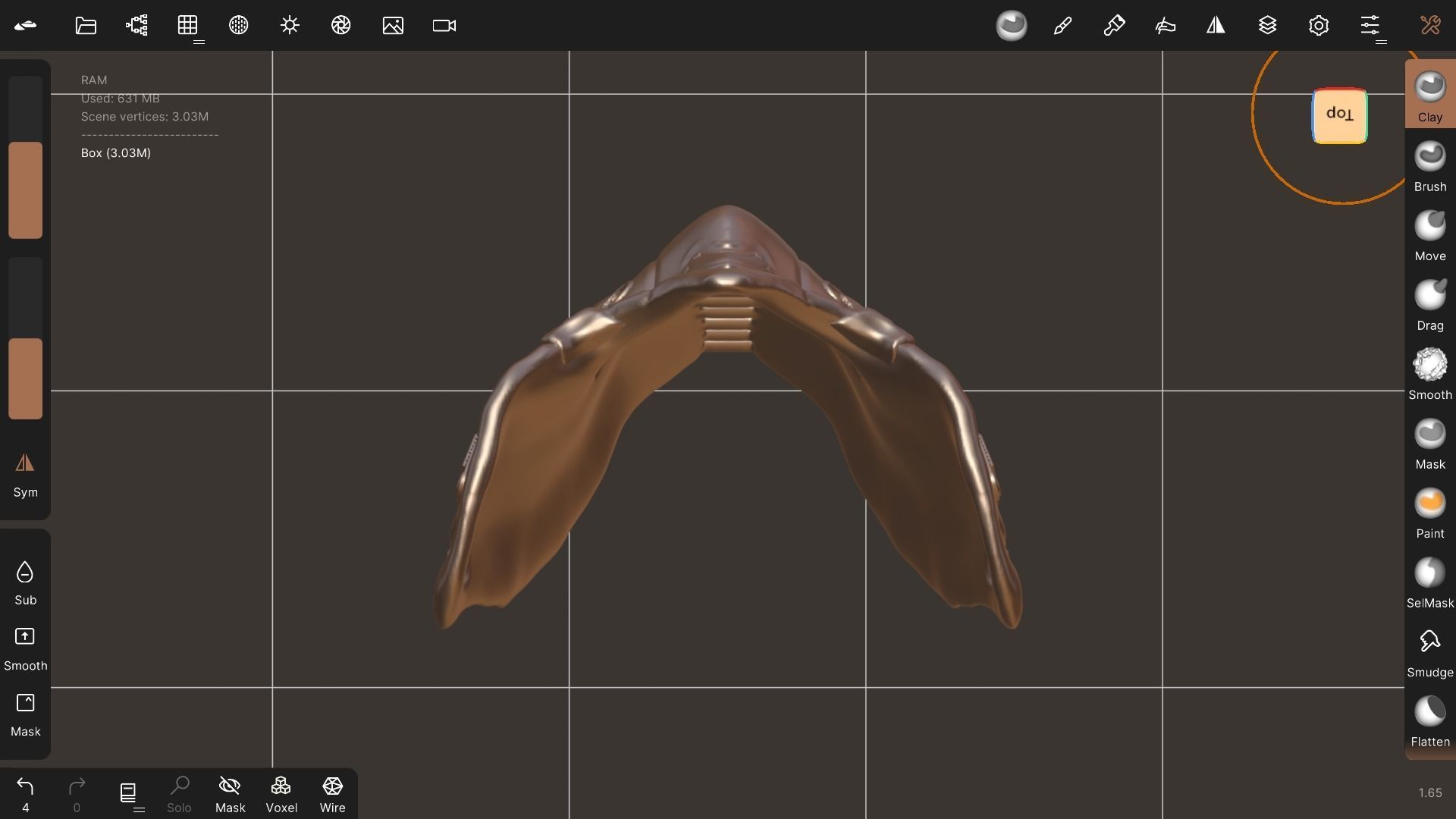Select the Drag tool
The width and height of the screenshot is (1456, 819).
(x=1430, y=305)
